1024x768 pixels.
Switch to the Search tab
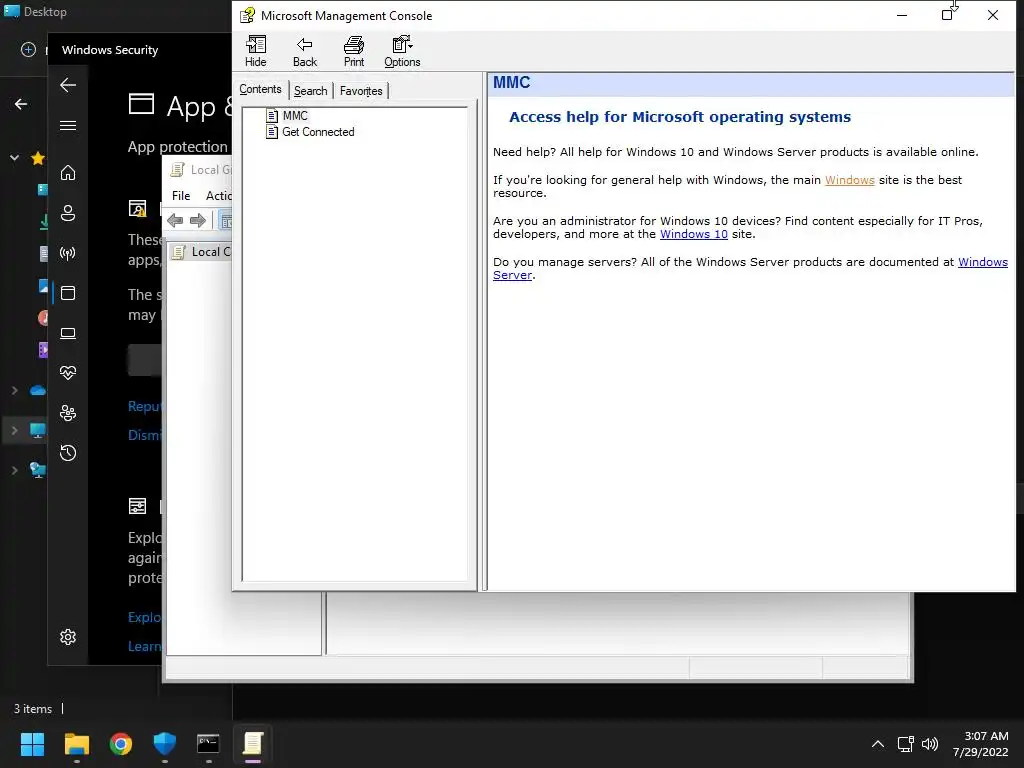pos(310,91)
